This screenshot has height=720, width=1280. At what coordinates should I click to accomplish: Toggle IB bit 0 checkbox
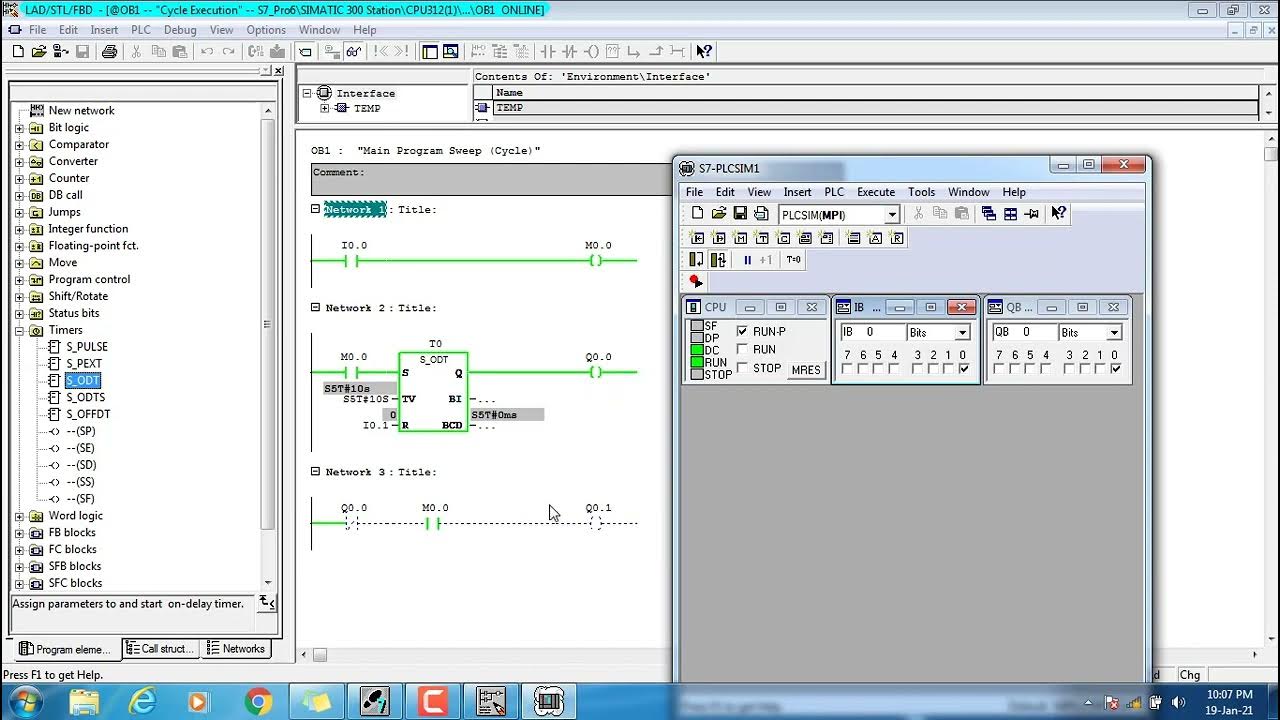[x=963, y=369]
